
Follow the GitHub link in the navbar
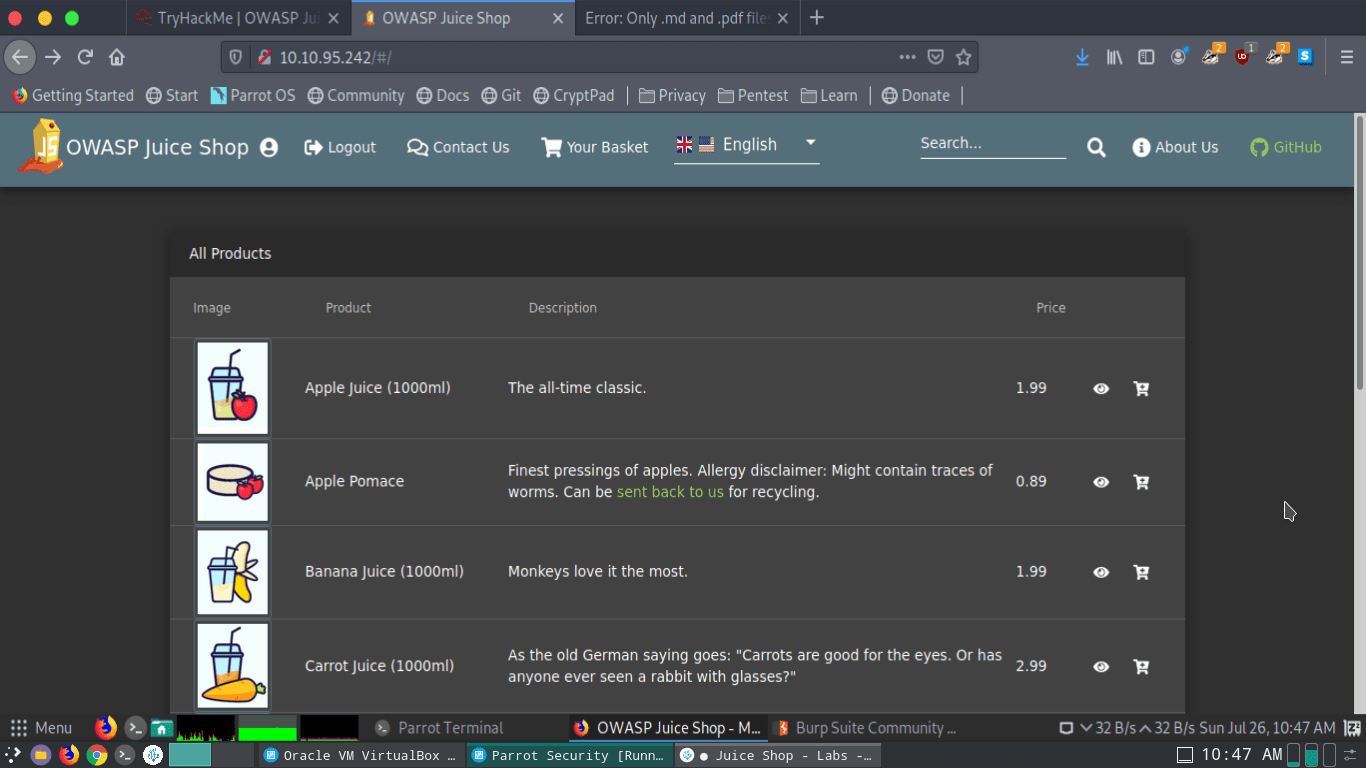coord(1286,147)
